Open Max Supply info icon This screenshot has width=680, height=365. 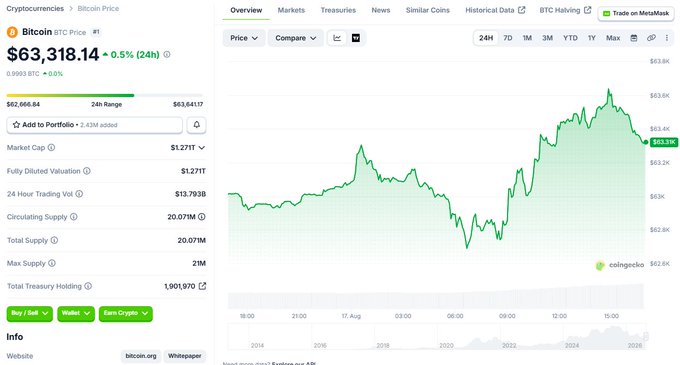coord(52,263)
